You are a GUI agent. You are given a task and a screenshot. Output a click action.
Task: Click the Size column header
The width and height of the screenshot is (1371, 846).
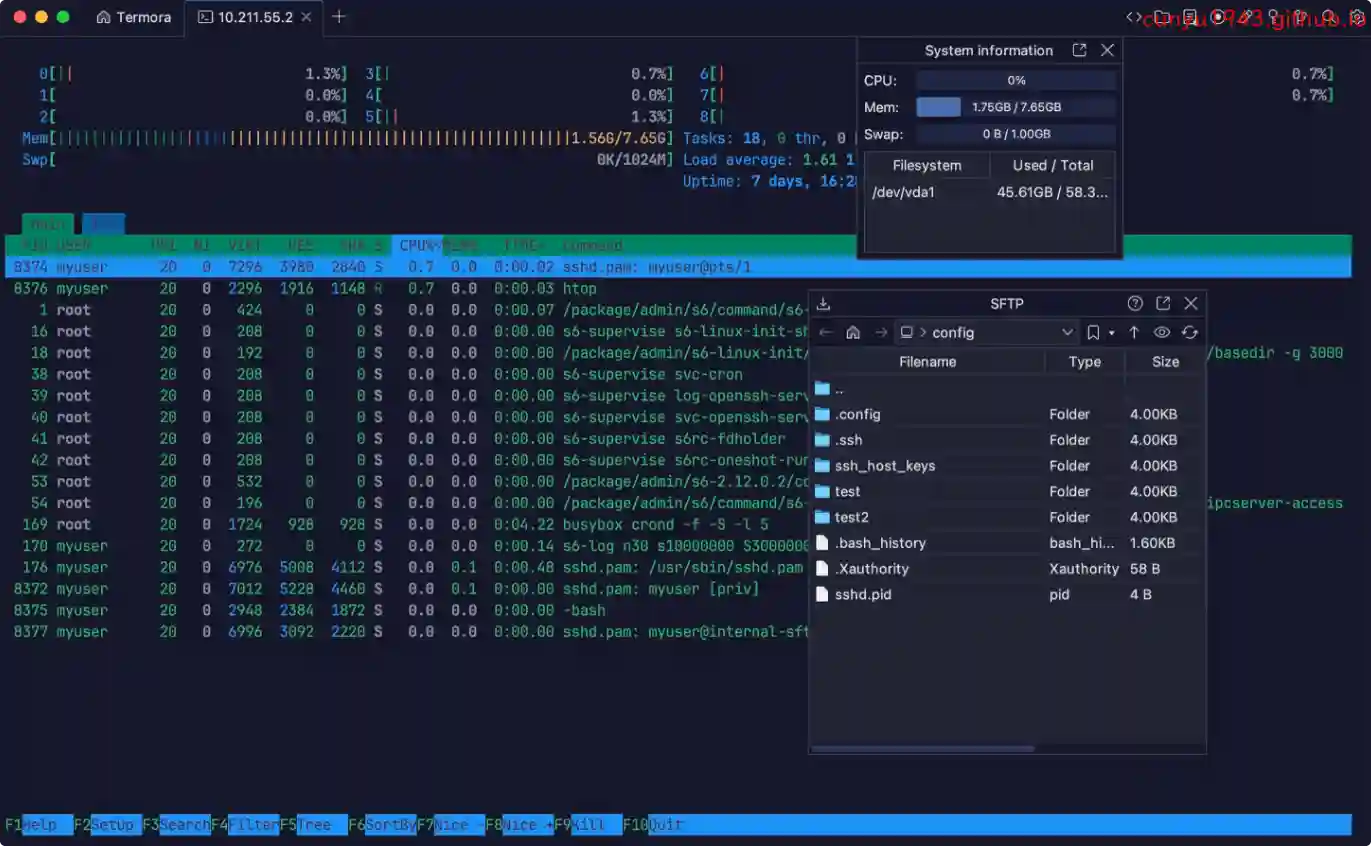point(1165,362)
